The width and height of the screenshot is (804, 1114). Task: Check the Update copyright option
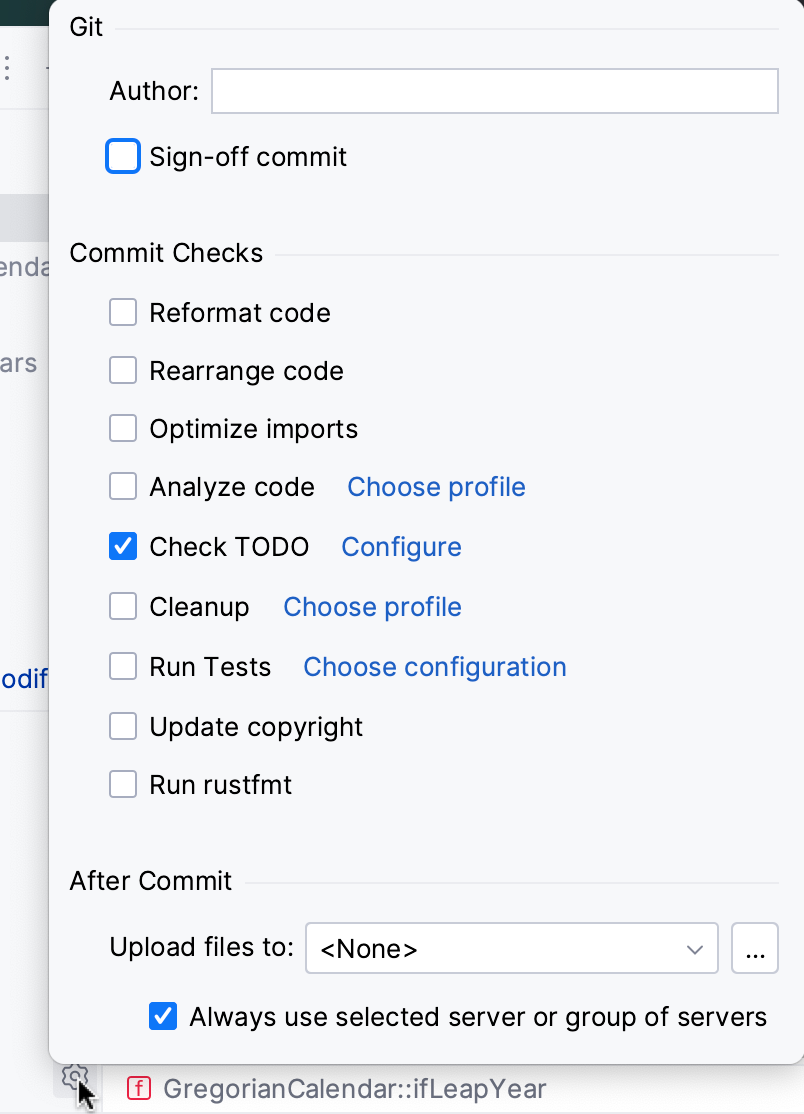pos(122,726)
